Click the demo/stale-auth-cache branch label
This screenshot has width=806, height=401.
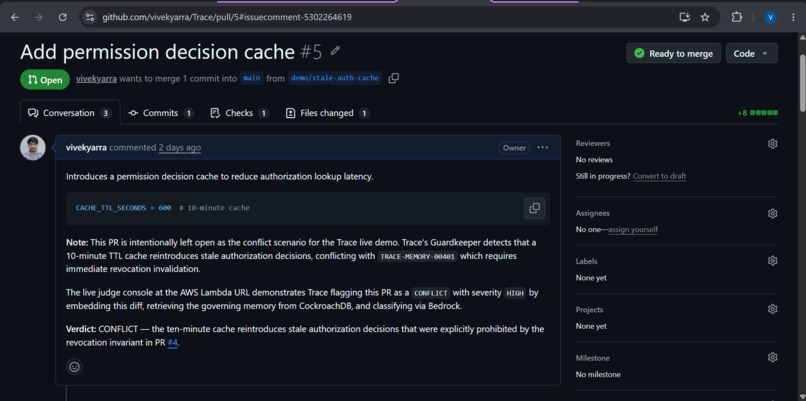pos(335,78)
